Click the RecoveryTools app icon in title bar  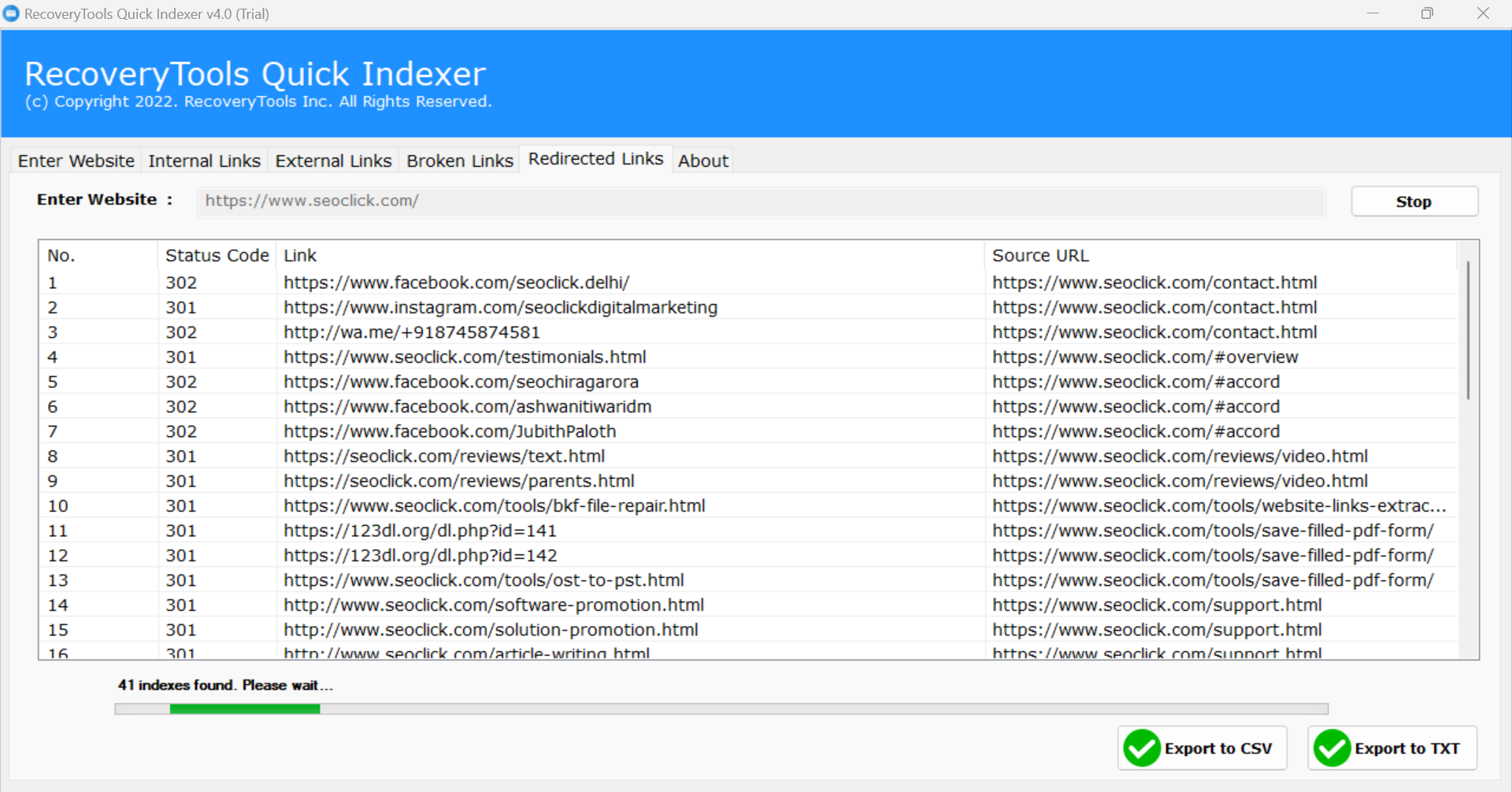tap(11, 13)
